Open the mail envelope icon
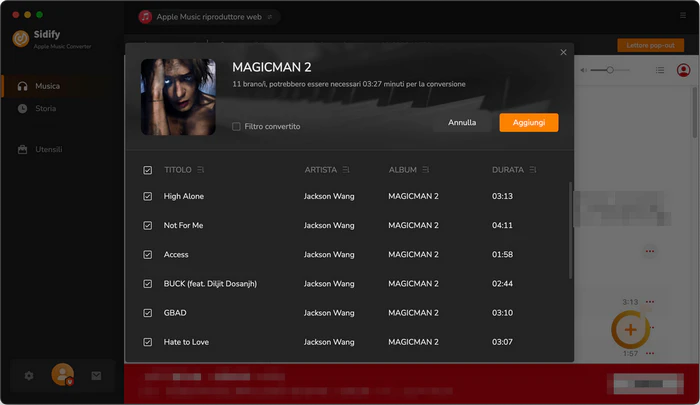 pyautogui.click(x=96, y=376)
